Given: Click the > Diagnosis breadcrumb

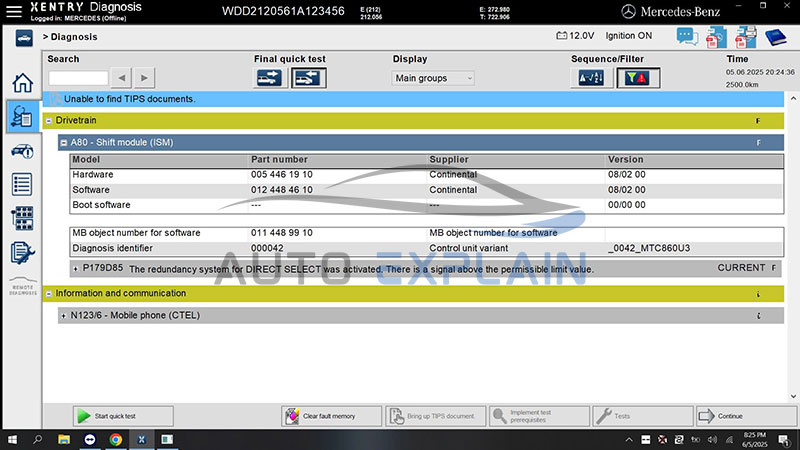Looking at the screenshot, I should tap(70, 37).
